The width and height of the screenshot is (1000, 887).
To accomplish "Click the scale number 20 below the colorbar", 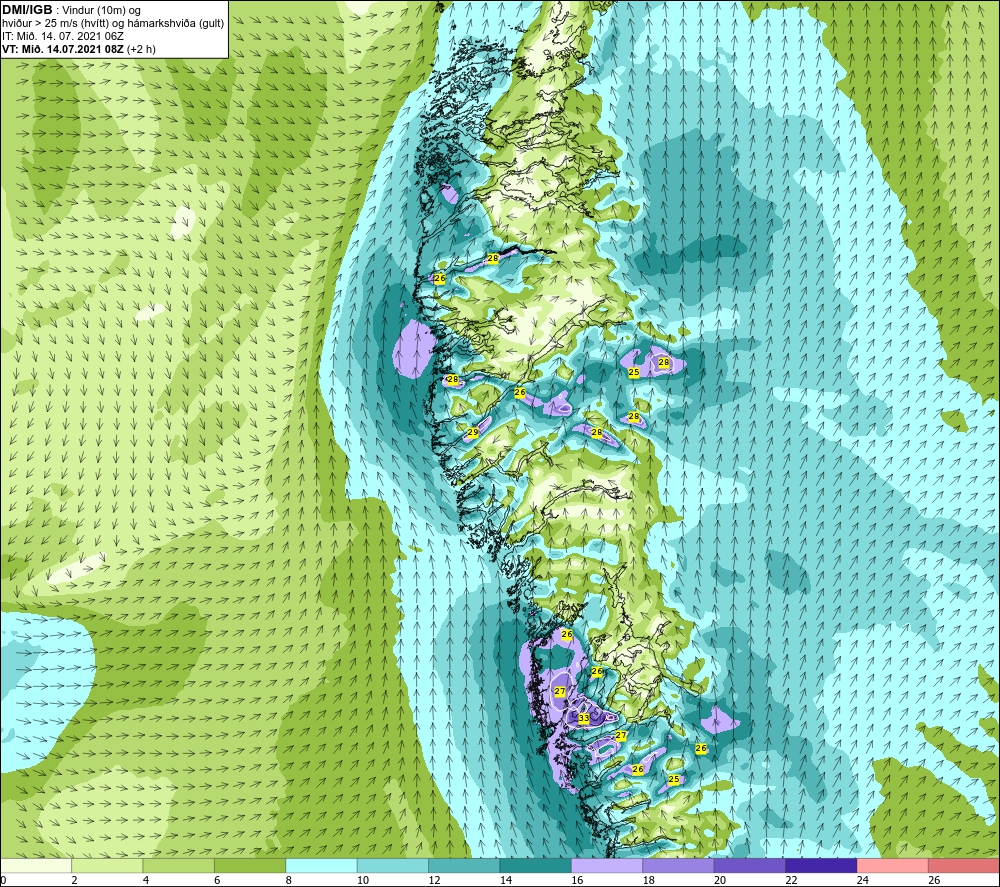I will (720, 881).
